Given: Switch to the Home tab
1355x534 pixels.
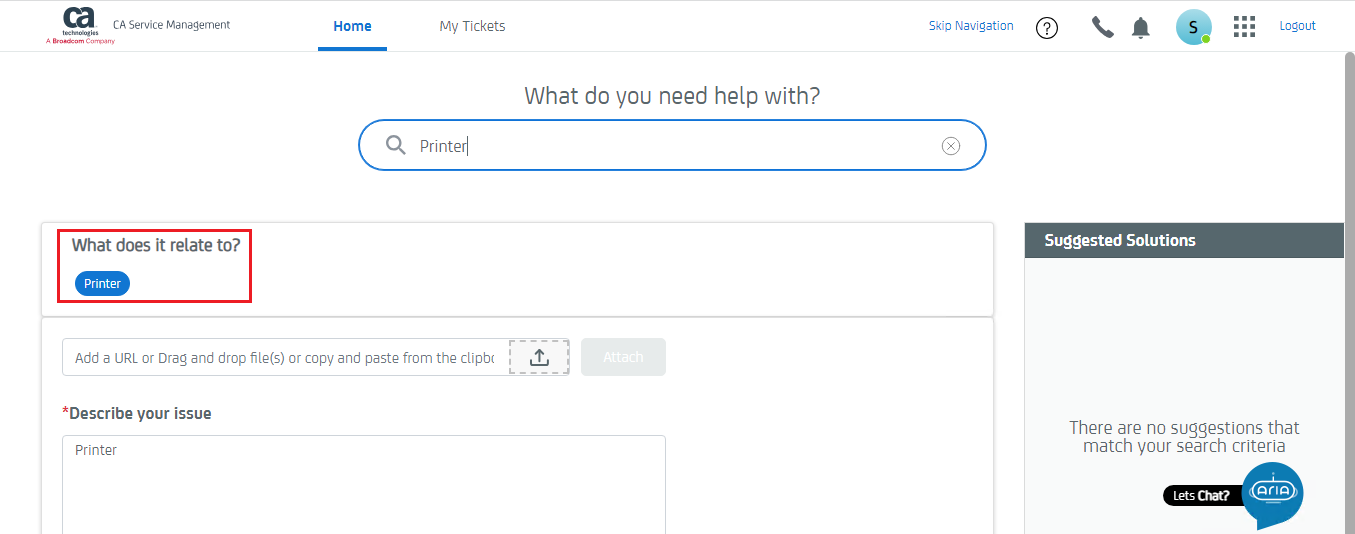Looking at the screenshot, I should coord(352,27).
